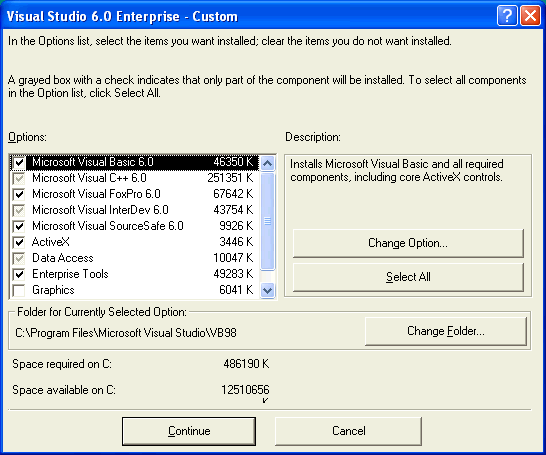Click the 43754 K size value

click(x=233, y=210)
